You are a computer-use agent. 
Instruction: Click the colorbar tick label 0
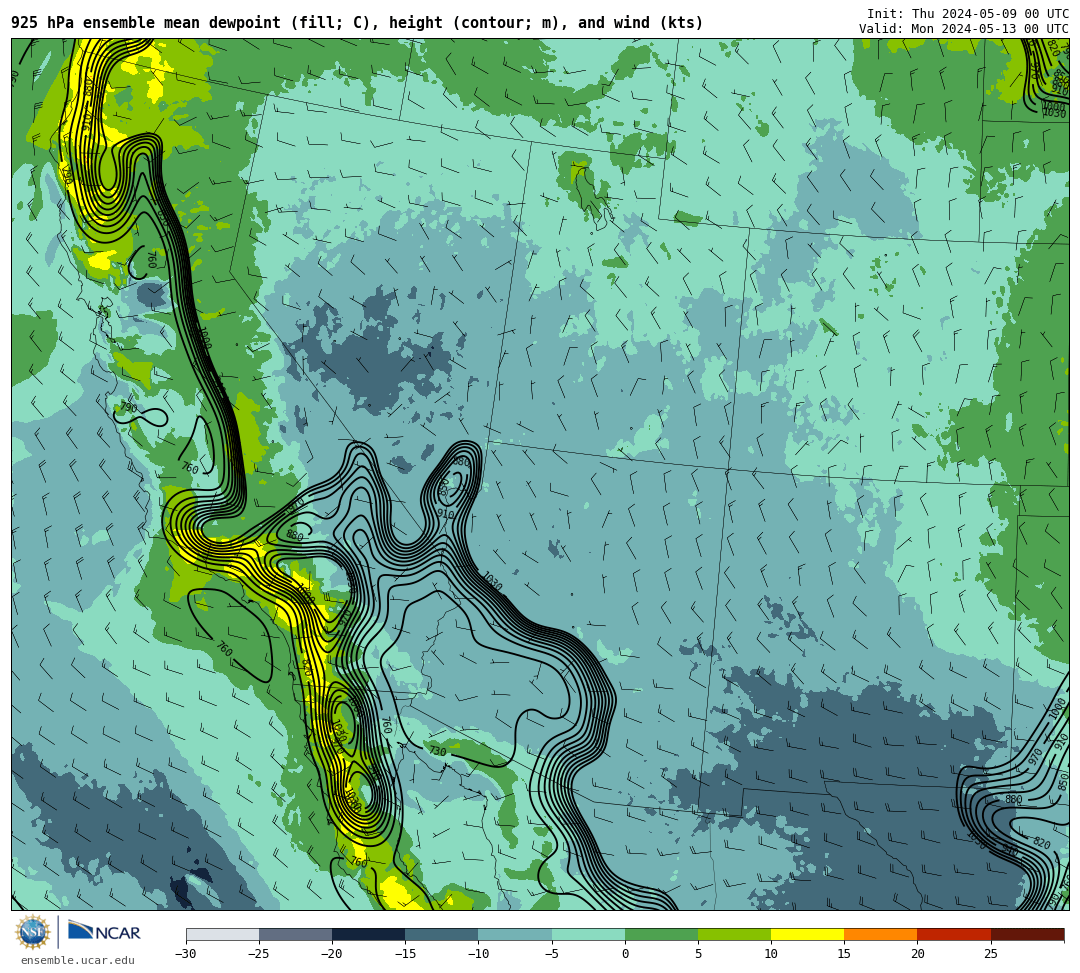(625, 954)
